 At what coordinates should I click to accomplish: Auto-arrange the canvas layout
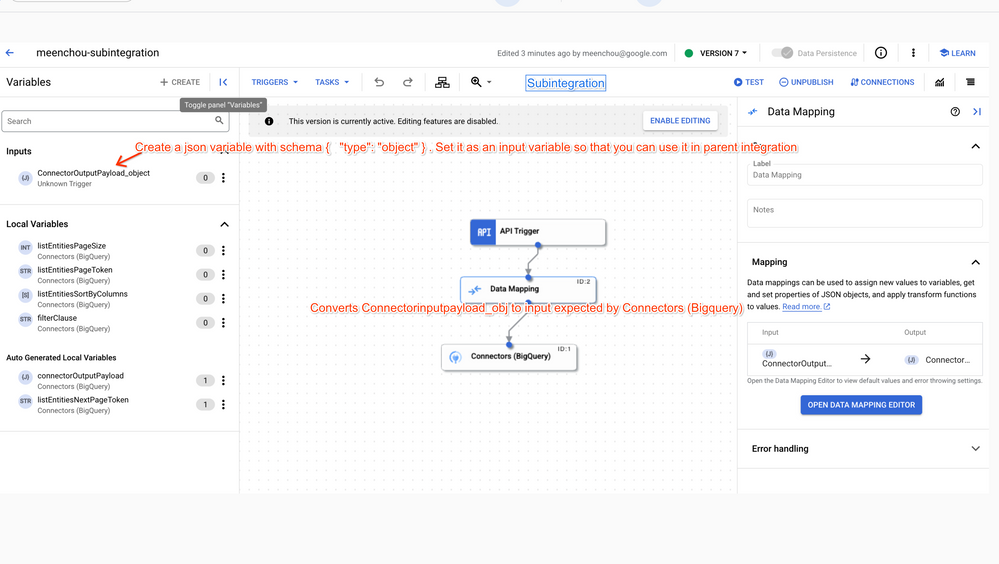tap(442, 82)
